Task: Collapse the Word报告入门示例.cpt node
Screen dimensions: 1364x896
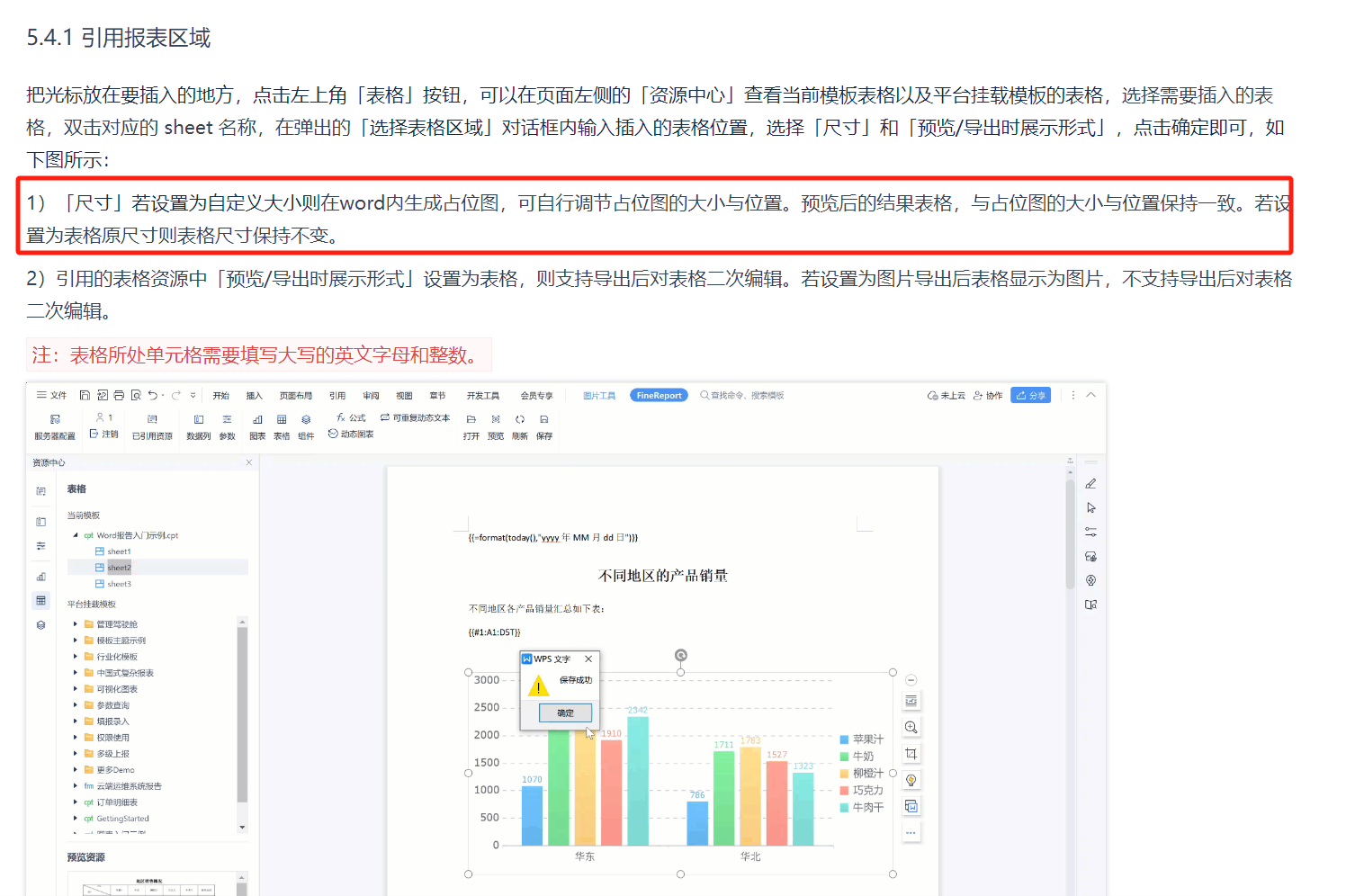Action: pos(76,535)
